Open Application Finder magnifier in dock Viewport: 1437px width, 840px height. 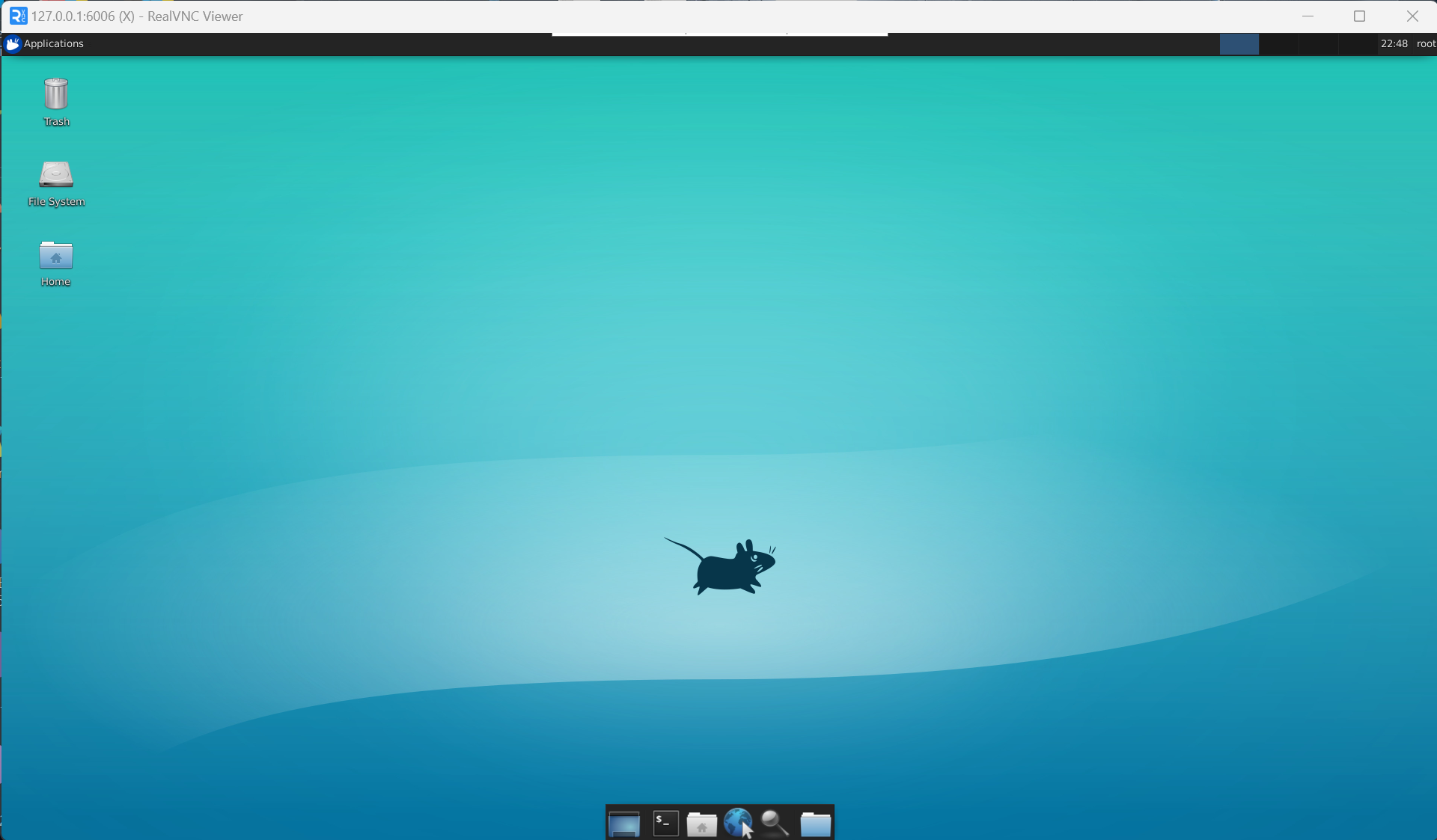tap(775, 824)
